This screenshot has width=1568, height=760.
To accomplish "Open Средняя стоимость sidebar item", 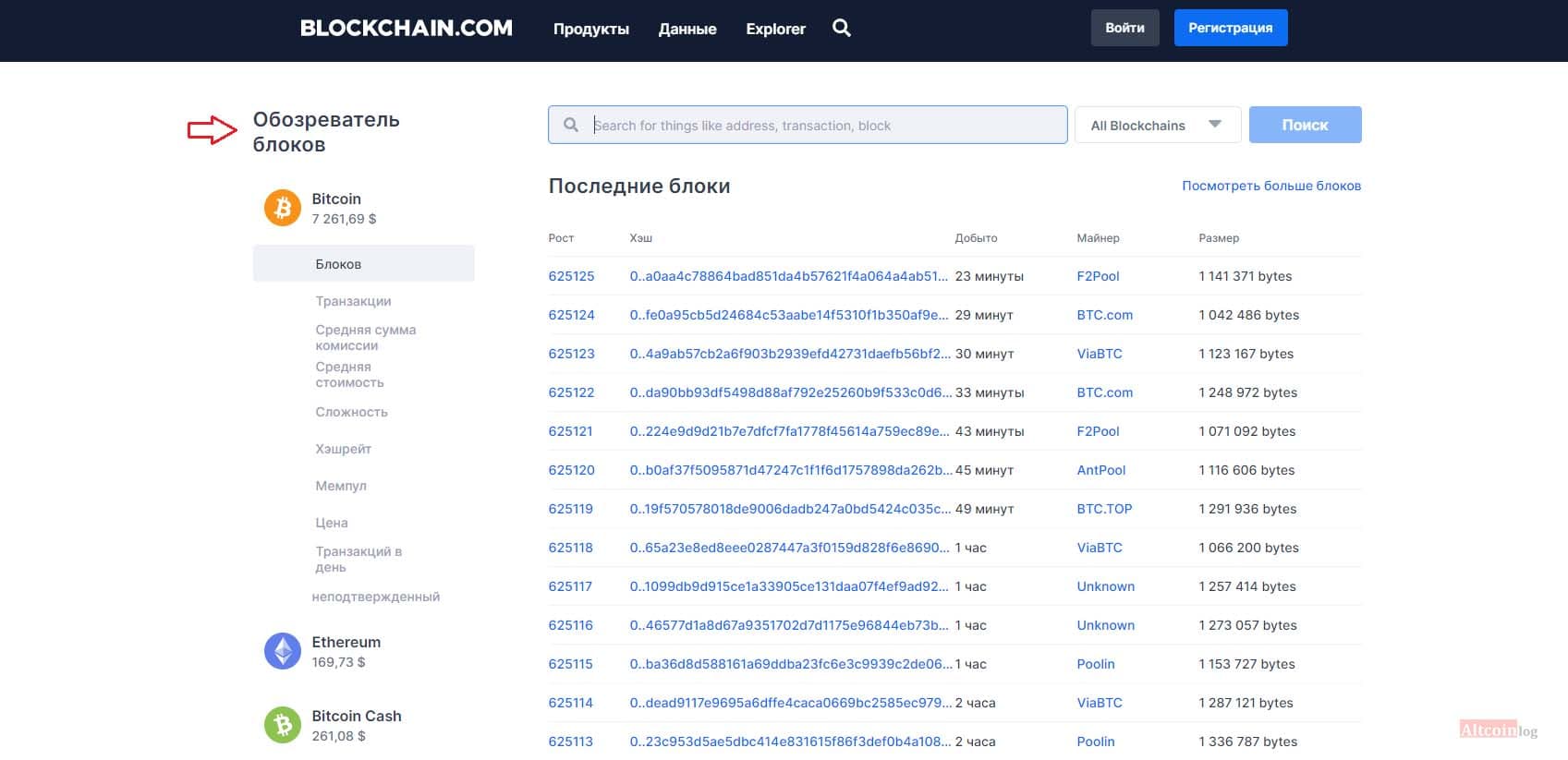I will 349,374.
